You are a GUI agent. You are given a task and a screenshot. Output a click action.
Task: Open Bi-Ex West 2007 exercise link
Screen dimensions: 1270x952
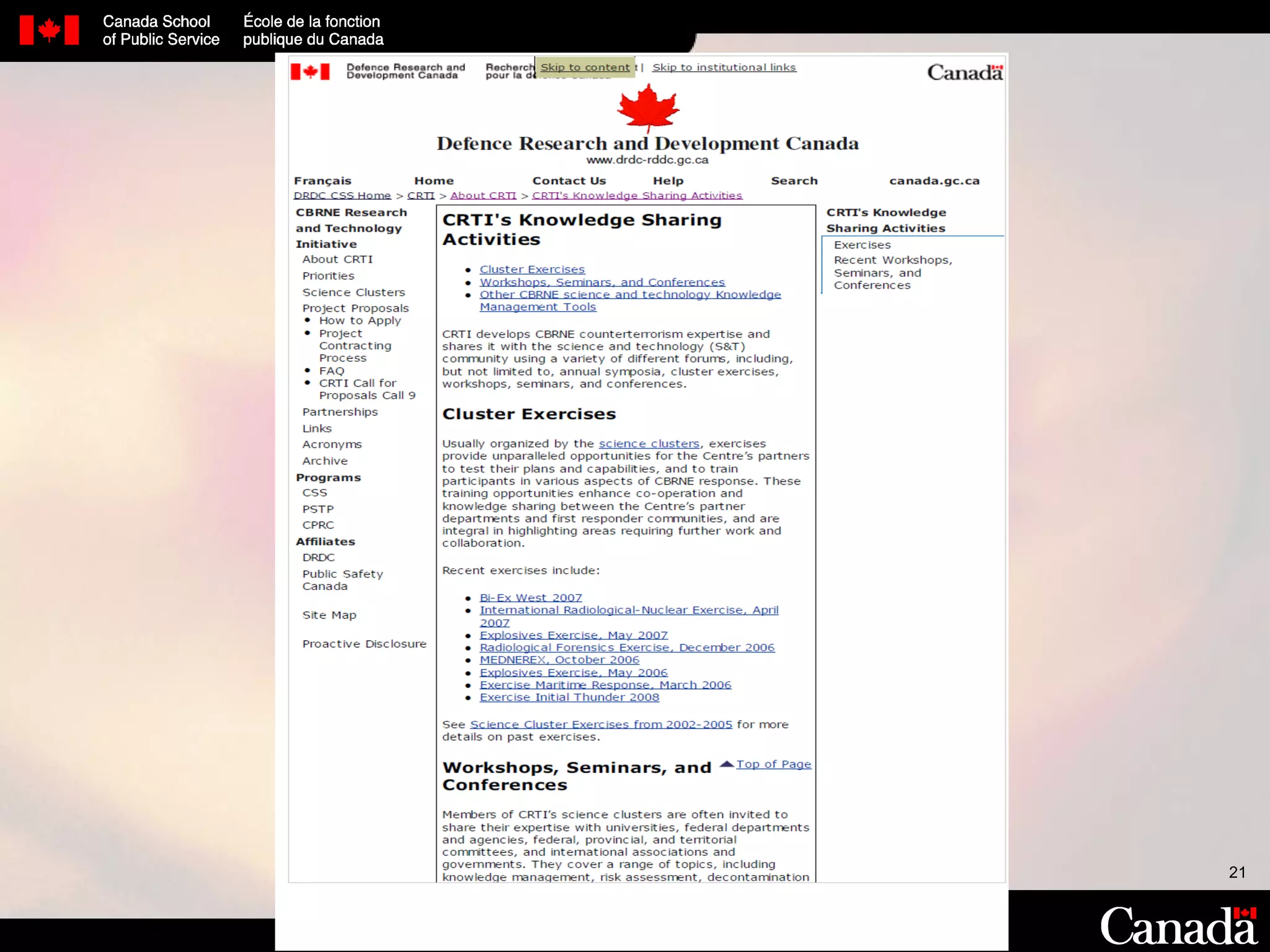530,597
